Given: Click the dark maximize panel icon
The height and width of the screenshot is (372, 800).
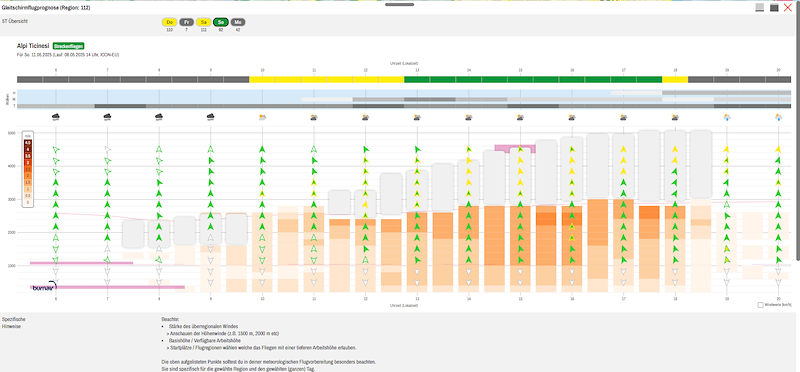Looking at the screenshot, I should click(x=774, y=8).
